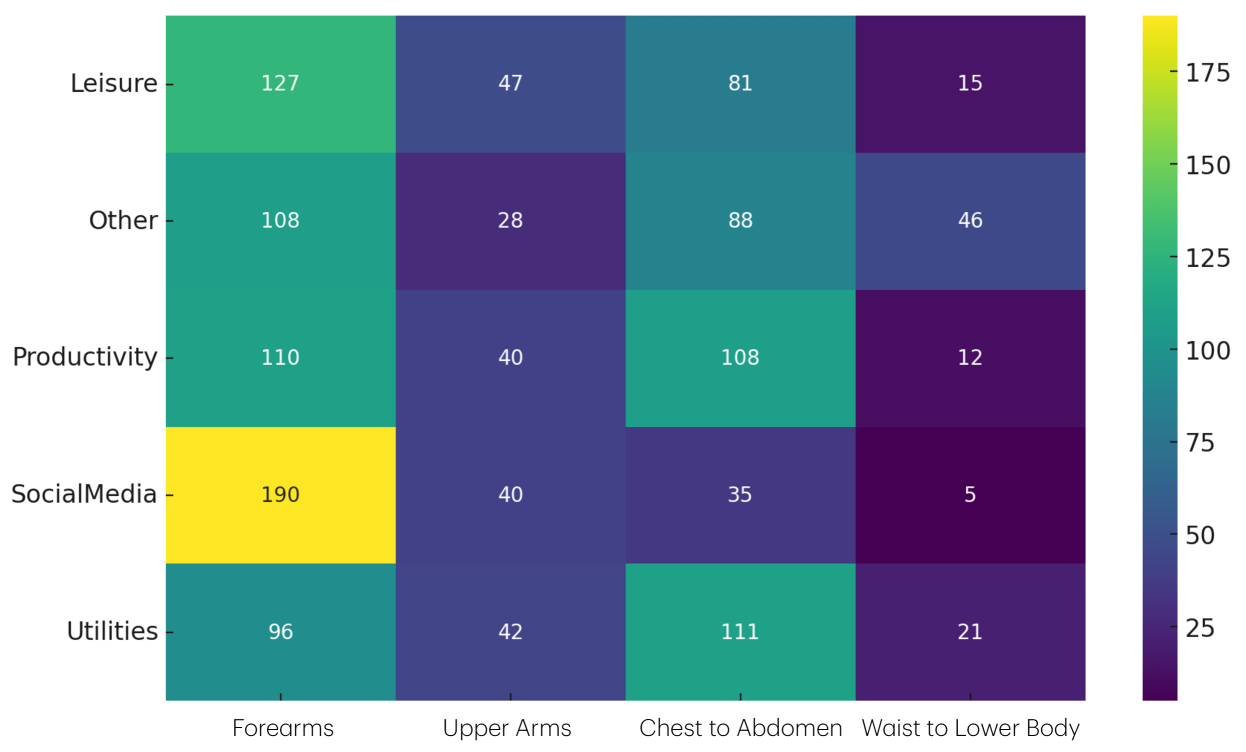Click the Utilities Chest to Abdomen cell 111
1246x752 pixels.
coord(740,632)
